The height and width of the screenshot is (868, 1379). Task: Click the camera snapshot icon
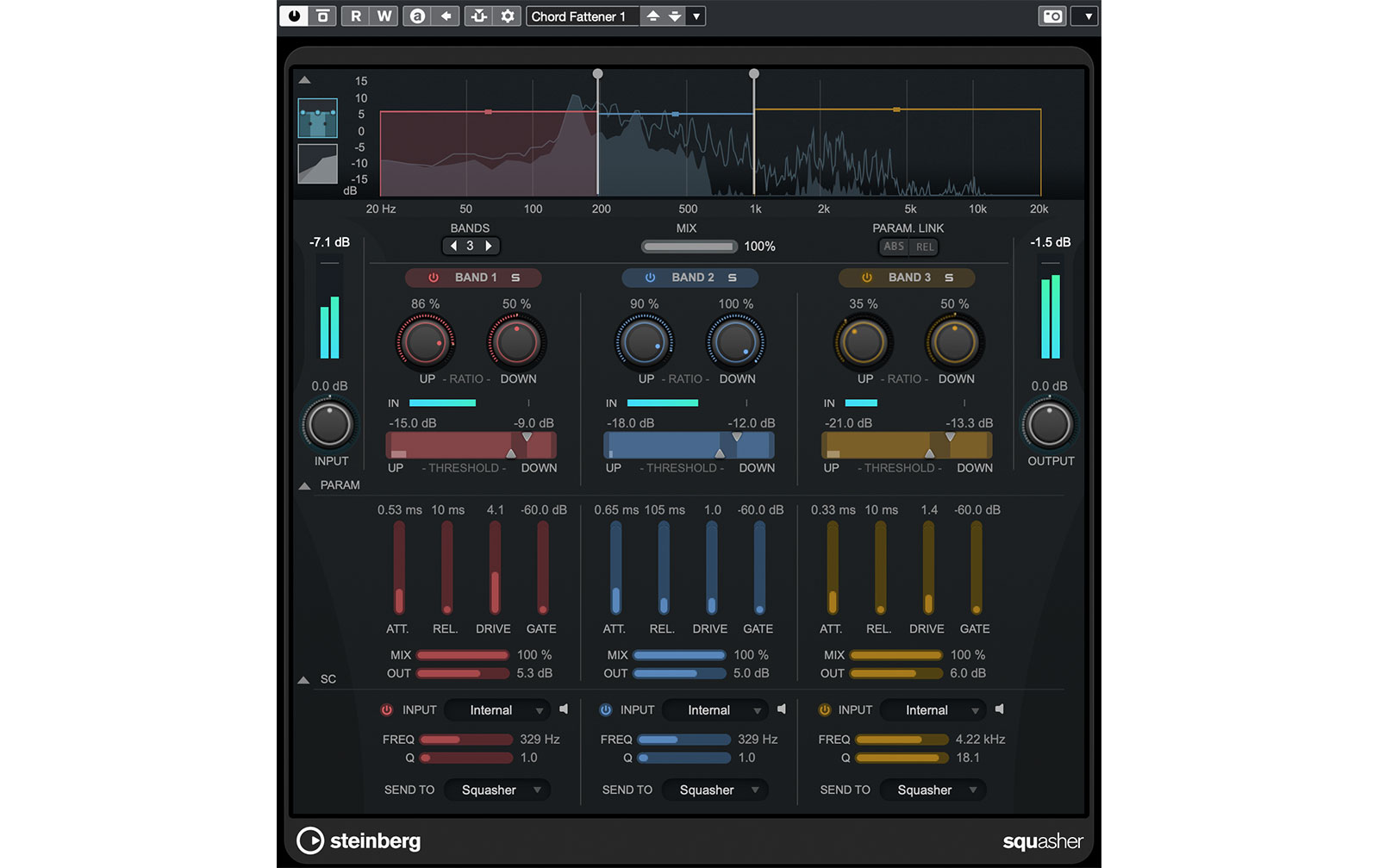pos(1051,16)
